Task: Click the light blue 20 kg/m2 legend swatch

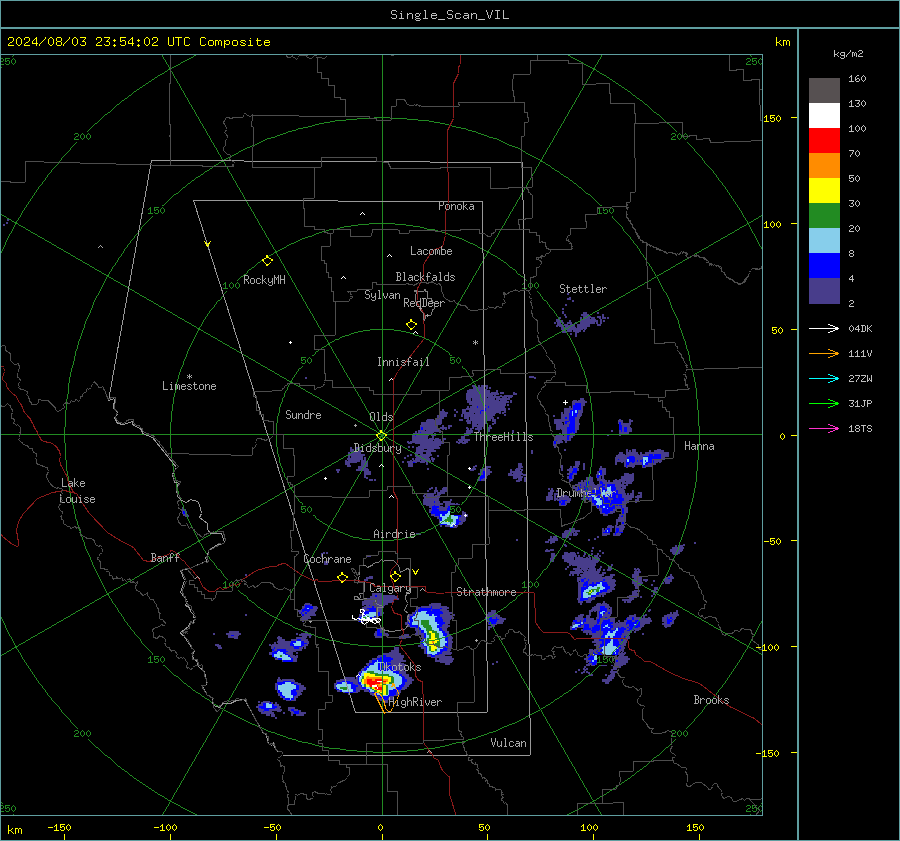Action: (x=824, y=241)
